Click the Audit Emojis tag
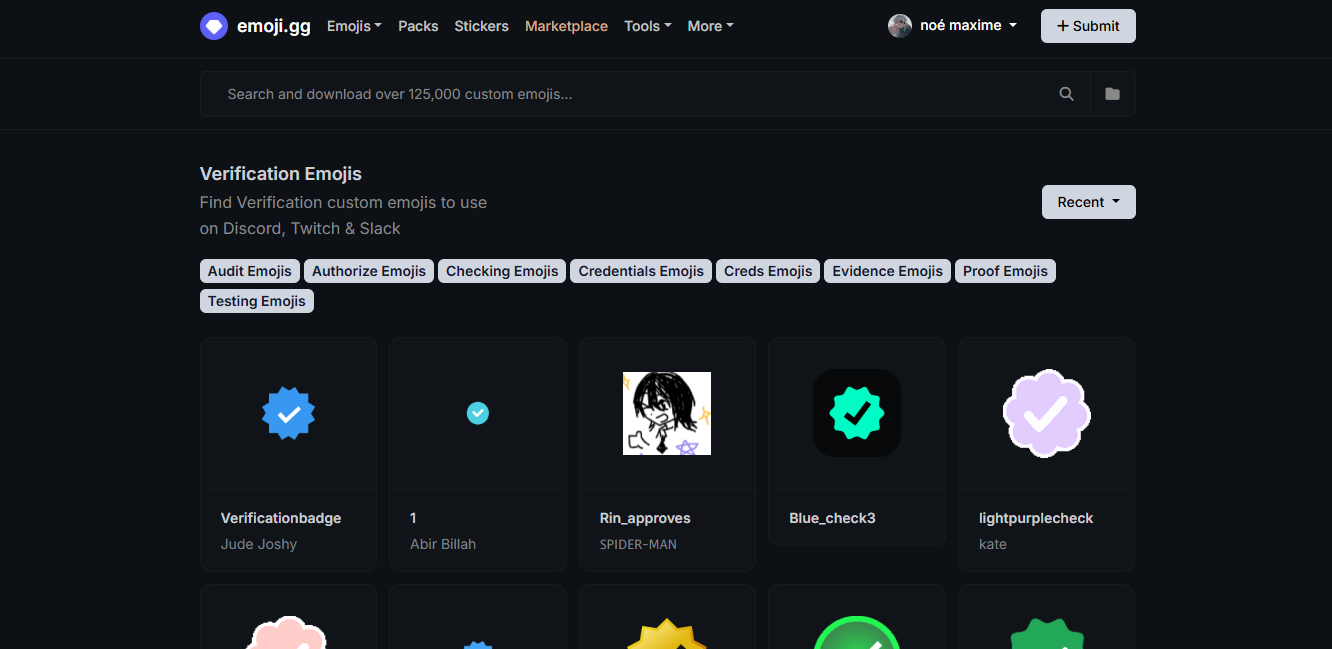This screenshot has width=1332, height=649. pos(250,271)
